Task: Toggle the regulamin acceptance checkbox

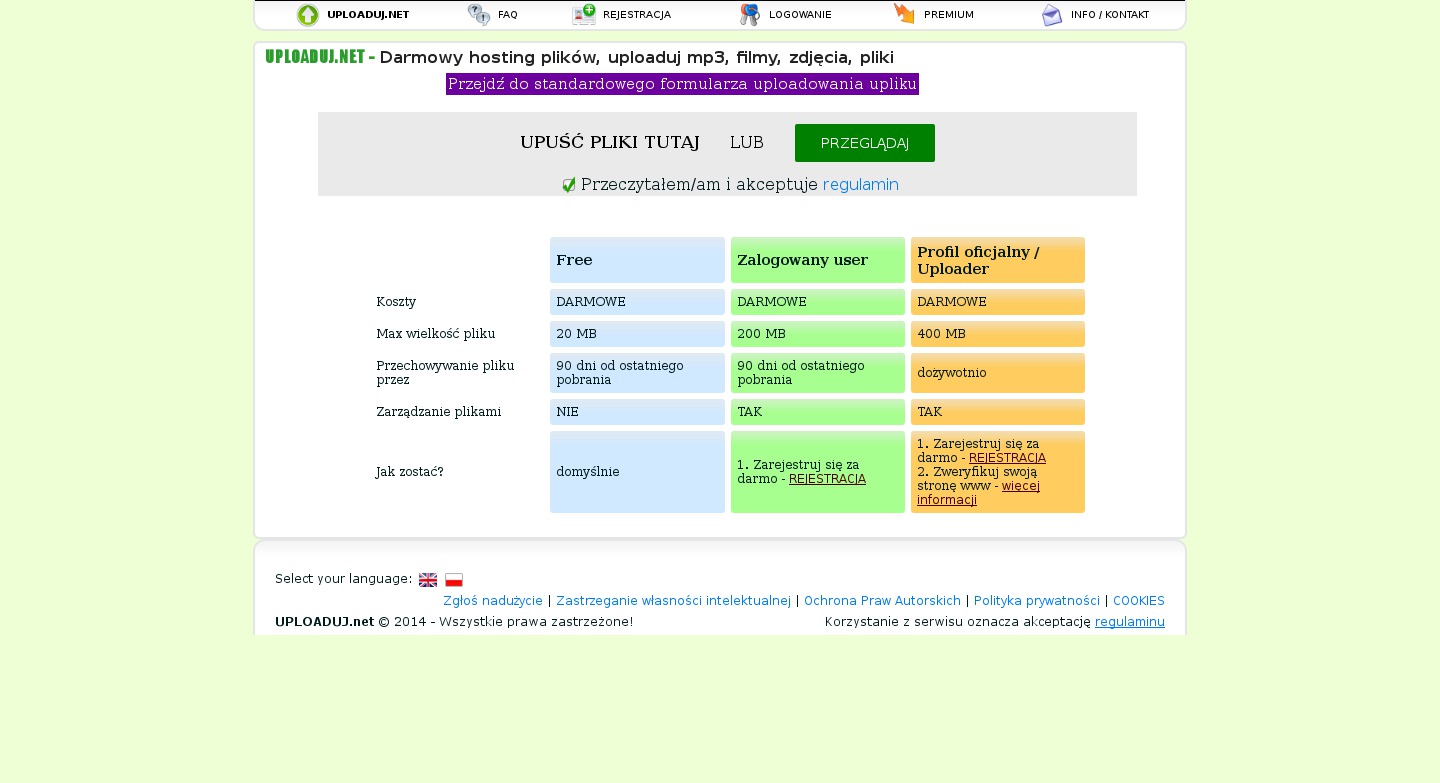Action: pos(569,185)
